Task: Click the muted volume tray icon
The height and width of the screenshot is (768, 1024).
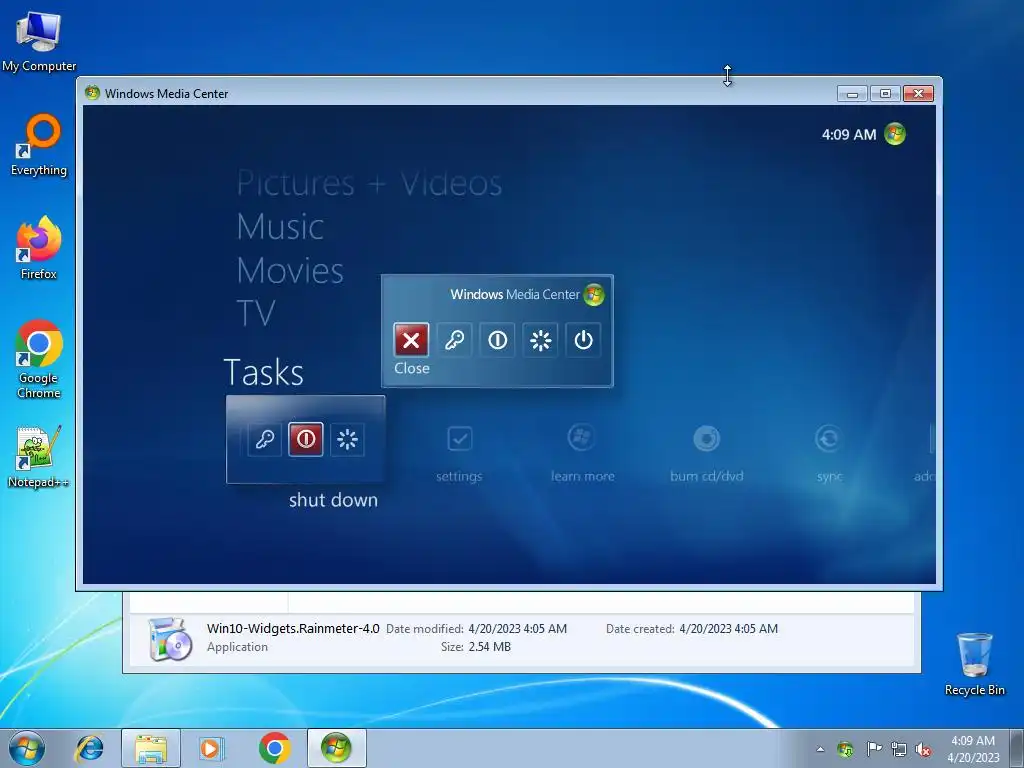Action: coord(923,749)
